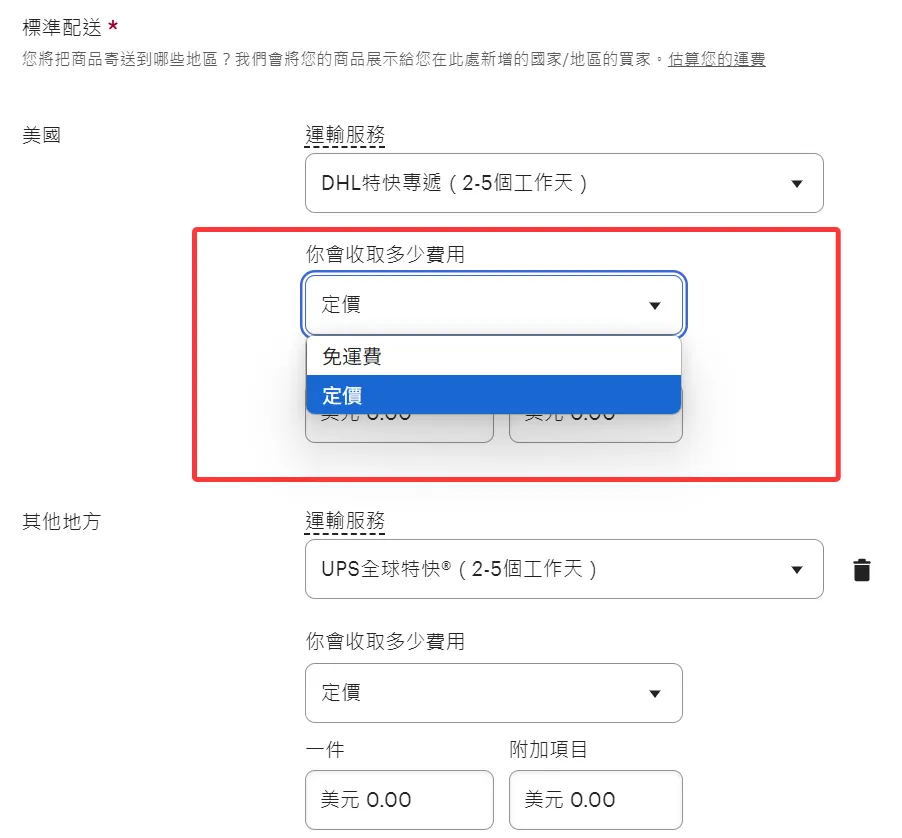Focus the 附加項目 price field for 其他地方
Image resolution: width=902 pixels, height=838 pixels.
pos(595,800)
